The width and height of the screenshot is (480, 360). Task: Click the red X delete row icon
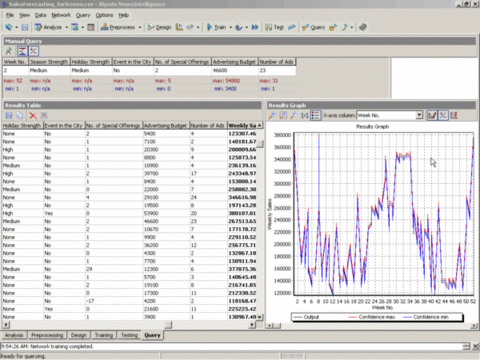coord(33,115)
